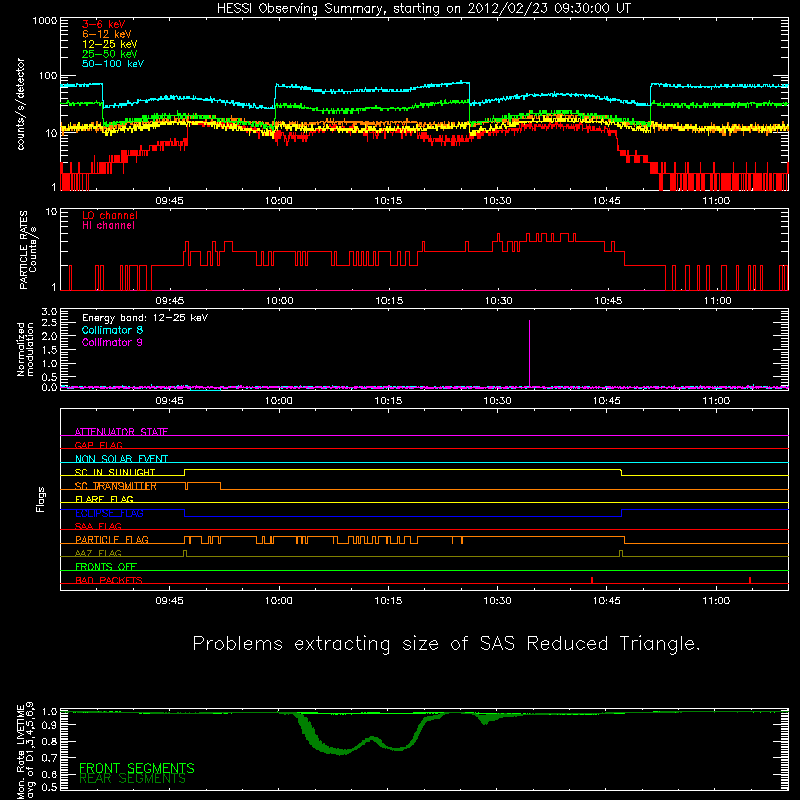Click the 10:30 time label under the count-rate panel
This screenshot has width=800, height=800.
[x=497, y=201]
